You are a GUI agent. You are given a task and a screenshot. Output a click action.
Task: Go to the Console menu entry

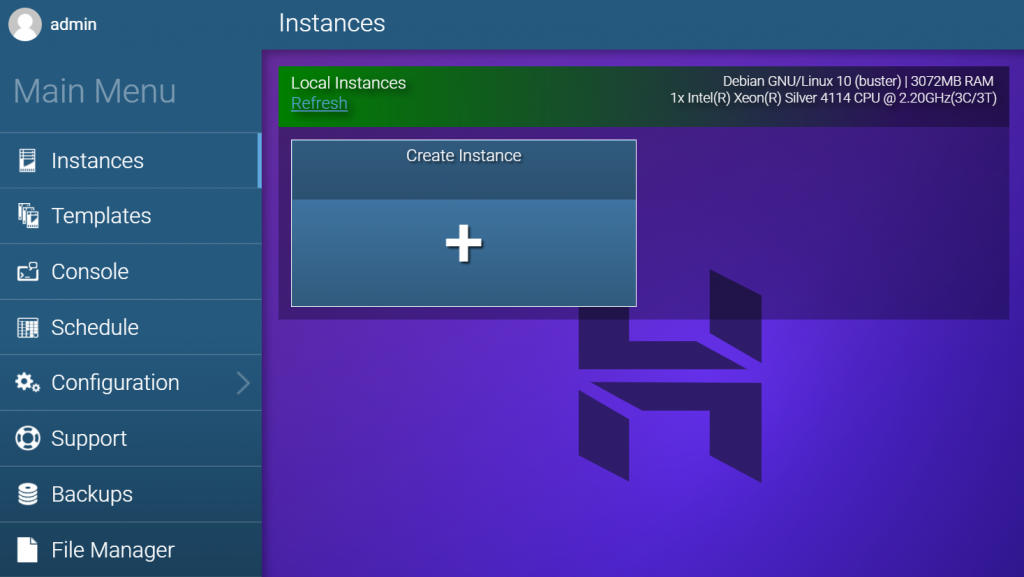(x=131, y=272)
